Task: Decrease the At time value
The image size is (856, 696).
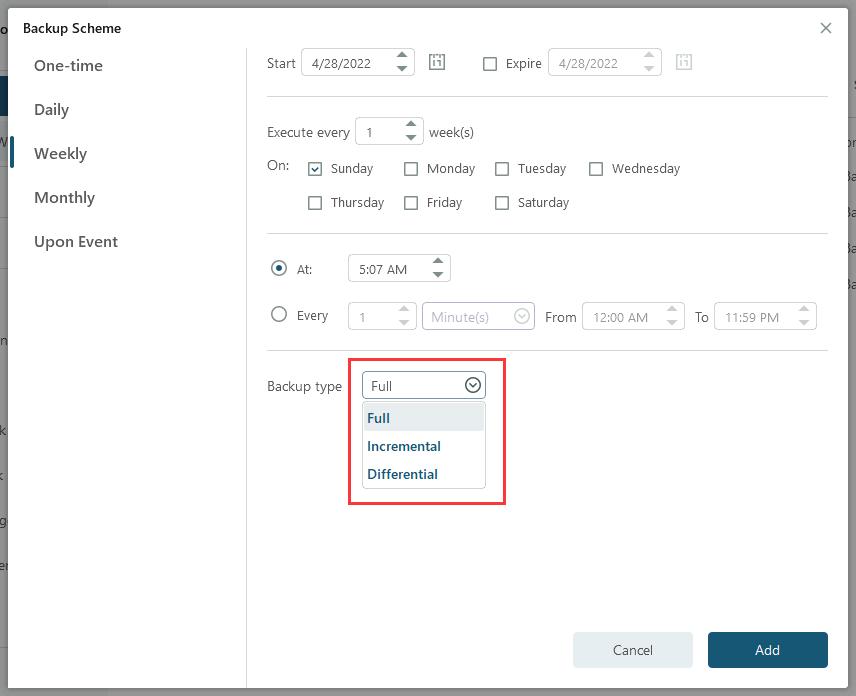Action: (x=438, y=275)
